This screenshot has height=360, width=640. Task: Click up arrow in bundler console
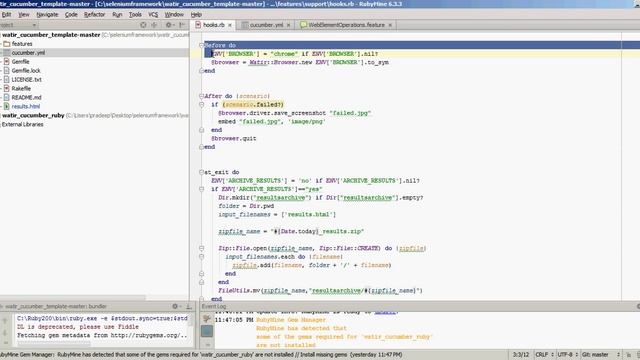click(x=5, y=322)
